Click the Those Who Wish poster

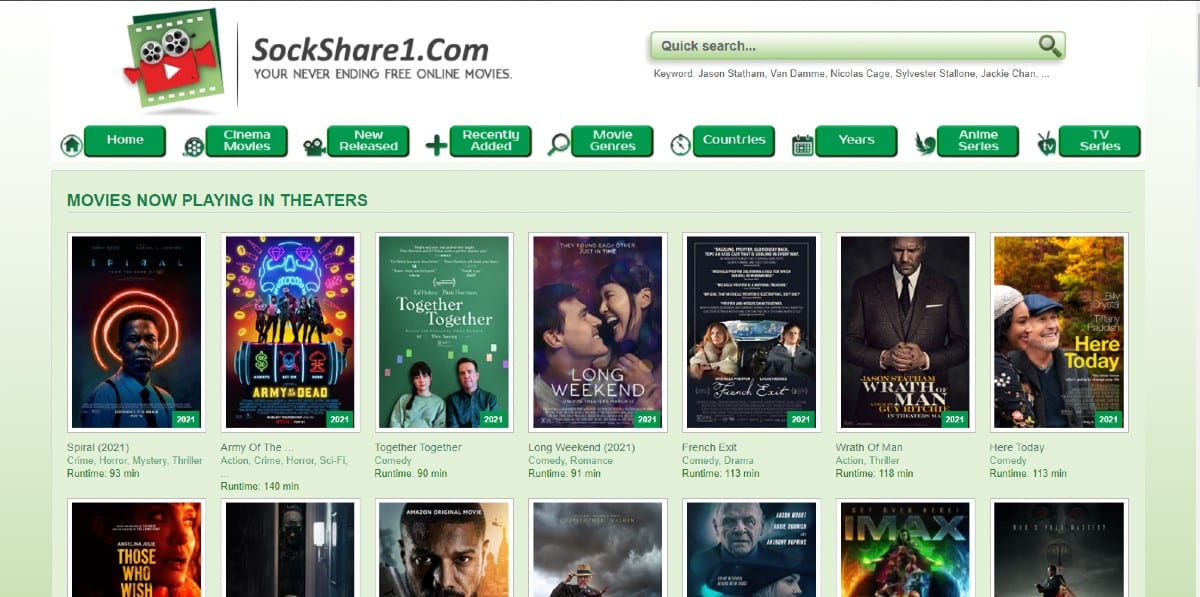136,548
